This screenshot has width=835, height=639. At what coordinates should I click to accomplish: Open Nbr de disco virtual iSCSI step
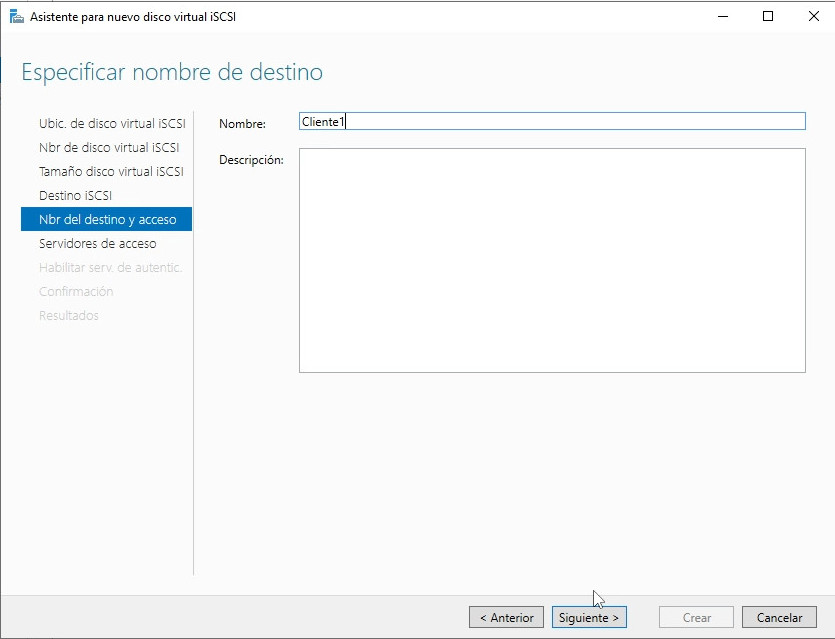(x=108, y=148)
